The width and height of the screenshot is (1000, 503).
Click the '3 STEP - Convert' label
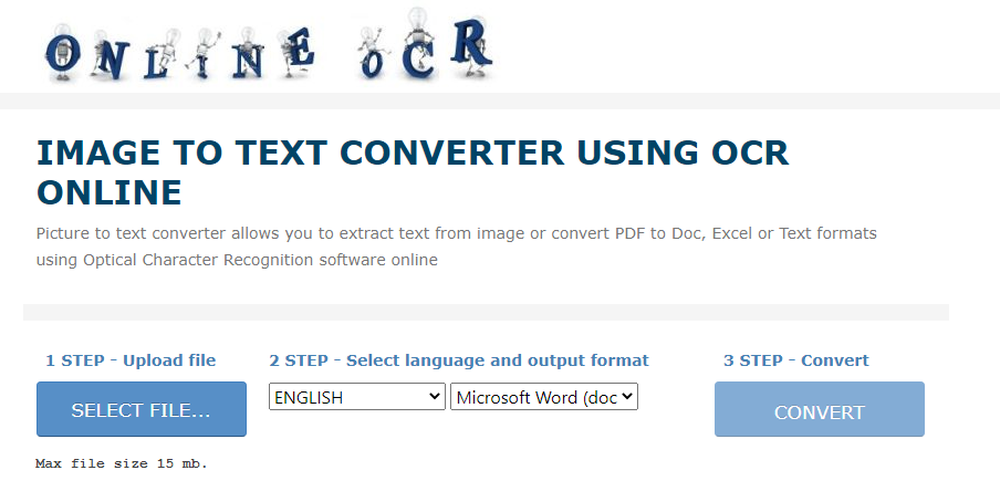[x=796, y=360]
